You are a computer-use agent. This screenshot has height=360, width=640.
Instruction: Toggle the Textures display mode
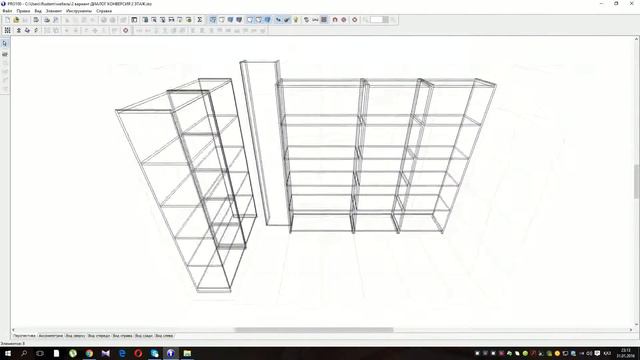click(239, 20)
